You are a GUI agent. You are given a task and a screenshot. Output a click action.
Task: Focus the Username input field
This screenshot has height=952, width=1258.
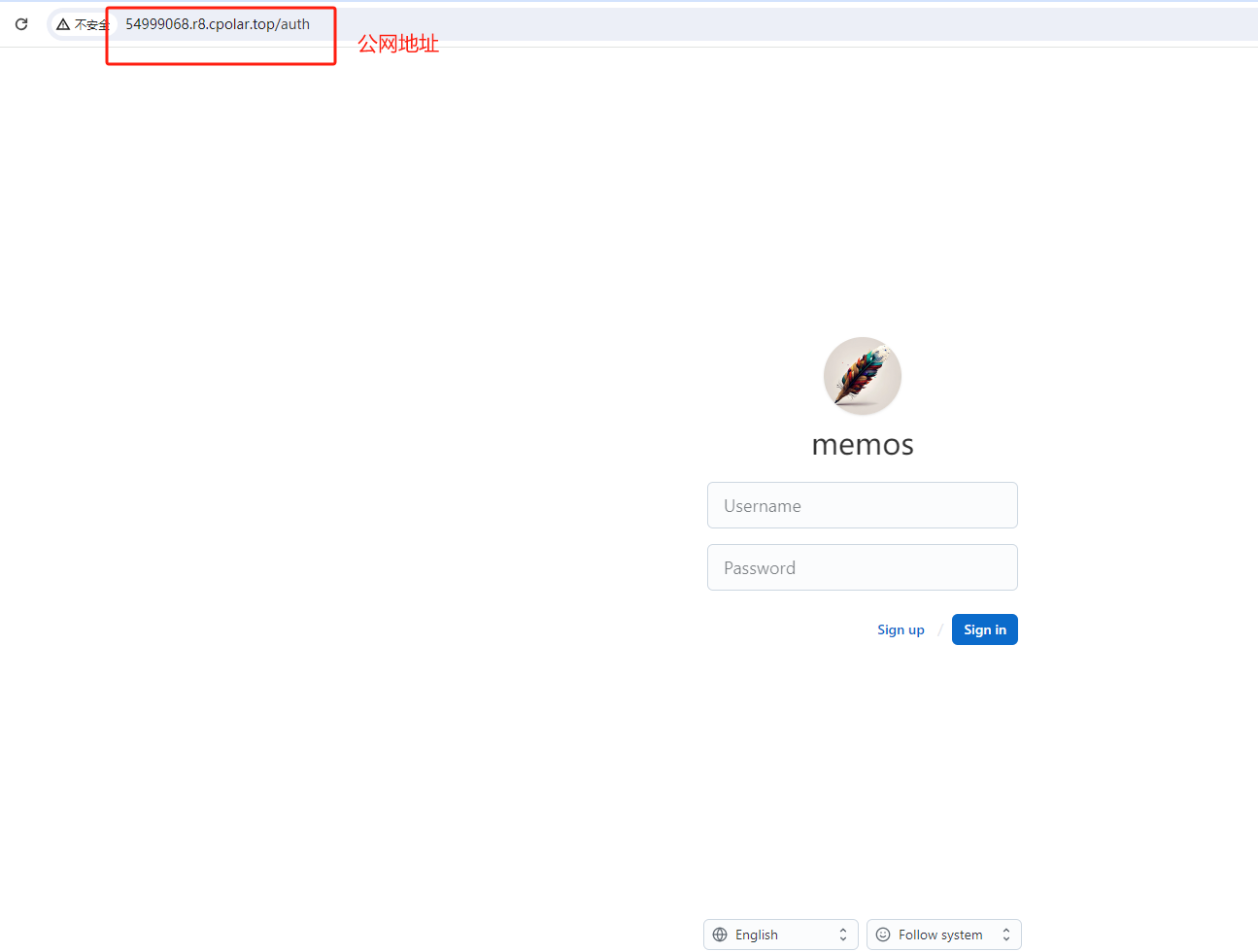pyautogui.click(x=863, y=505)
